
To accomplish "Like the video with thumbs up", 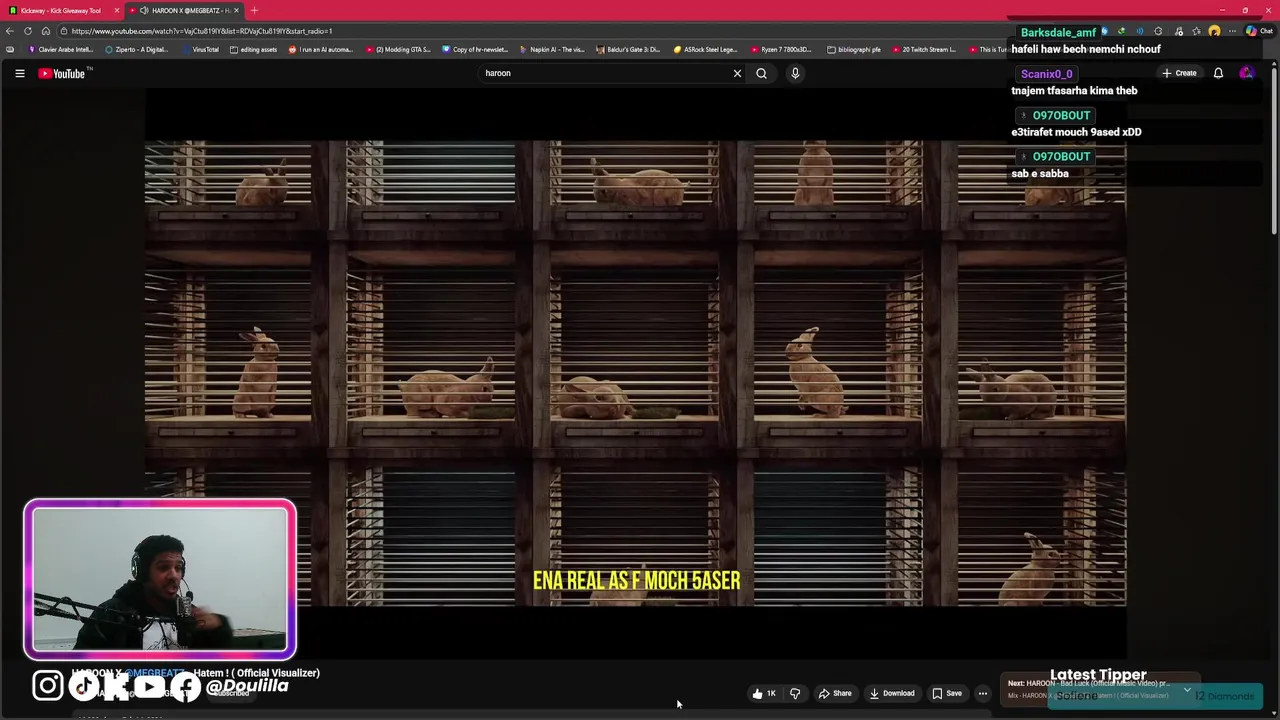I will [x=764, y=693].
